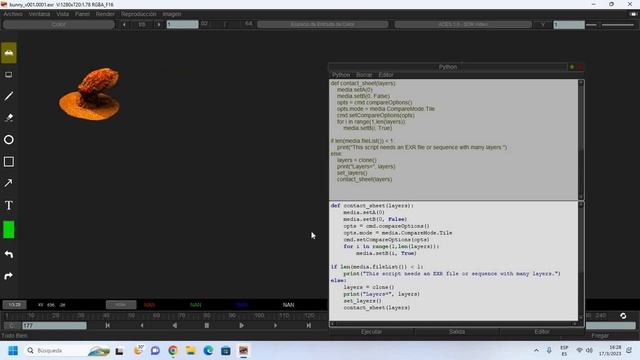Screen dimensions: 640x360
Task: Open the Ventana menu
Action: pyautogui.click(x=39, y=14)
